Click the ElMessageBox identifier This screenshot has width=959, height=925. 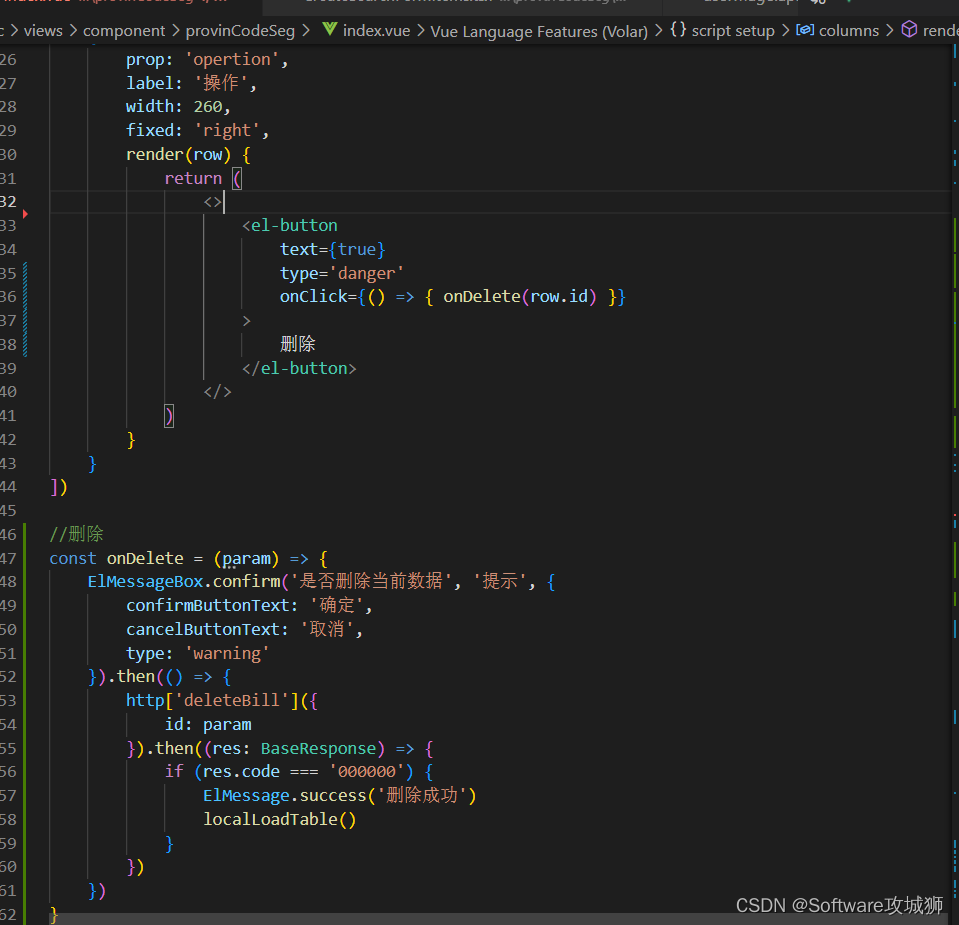point(147,582)
